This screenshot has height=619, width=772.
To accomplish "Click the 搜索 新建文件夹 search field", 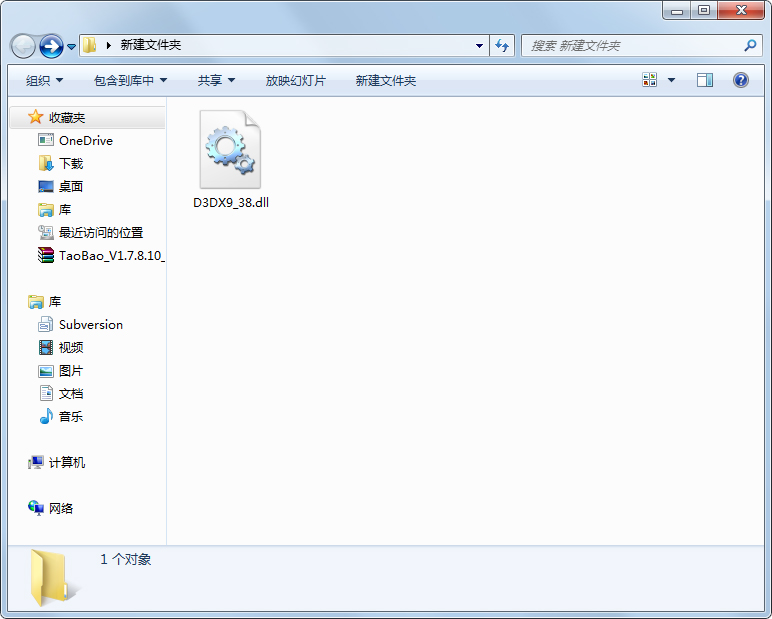I will [630, 46].
